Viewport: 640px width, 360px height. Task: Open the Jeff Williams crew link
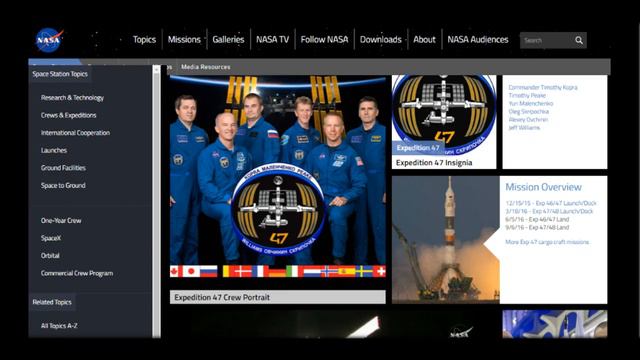coord(524,128)
